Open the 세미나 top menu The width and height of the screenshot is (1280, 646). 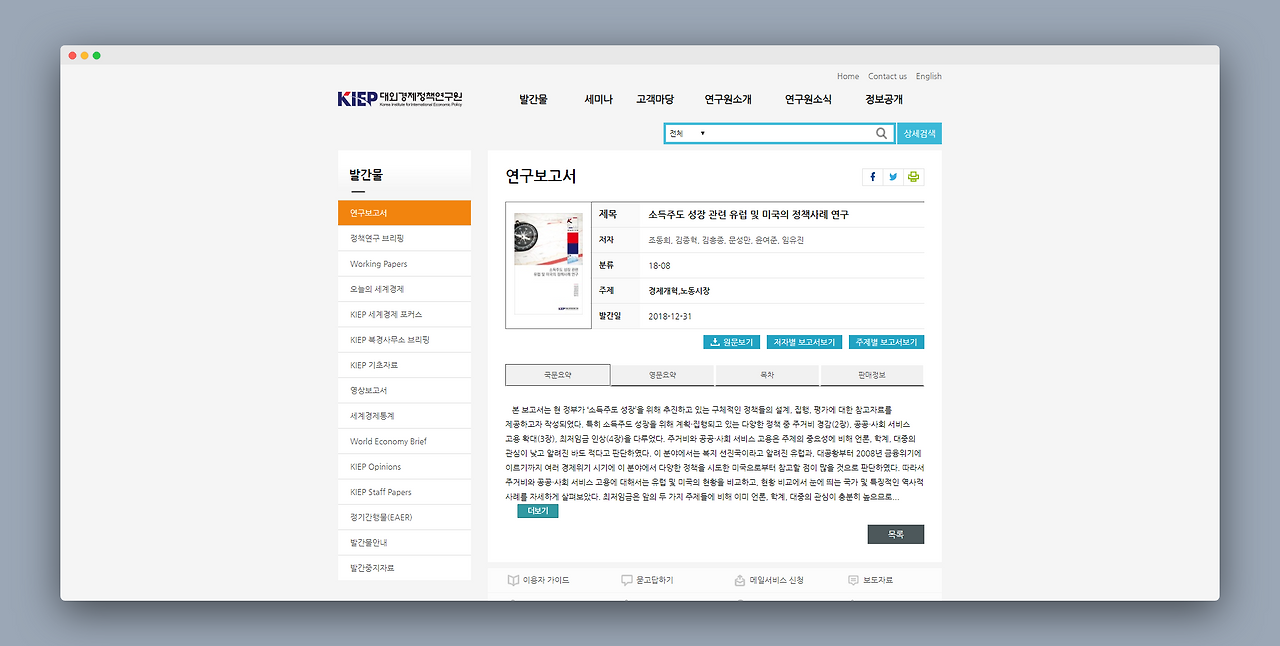(x=598, y=99)
